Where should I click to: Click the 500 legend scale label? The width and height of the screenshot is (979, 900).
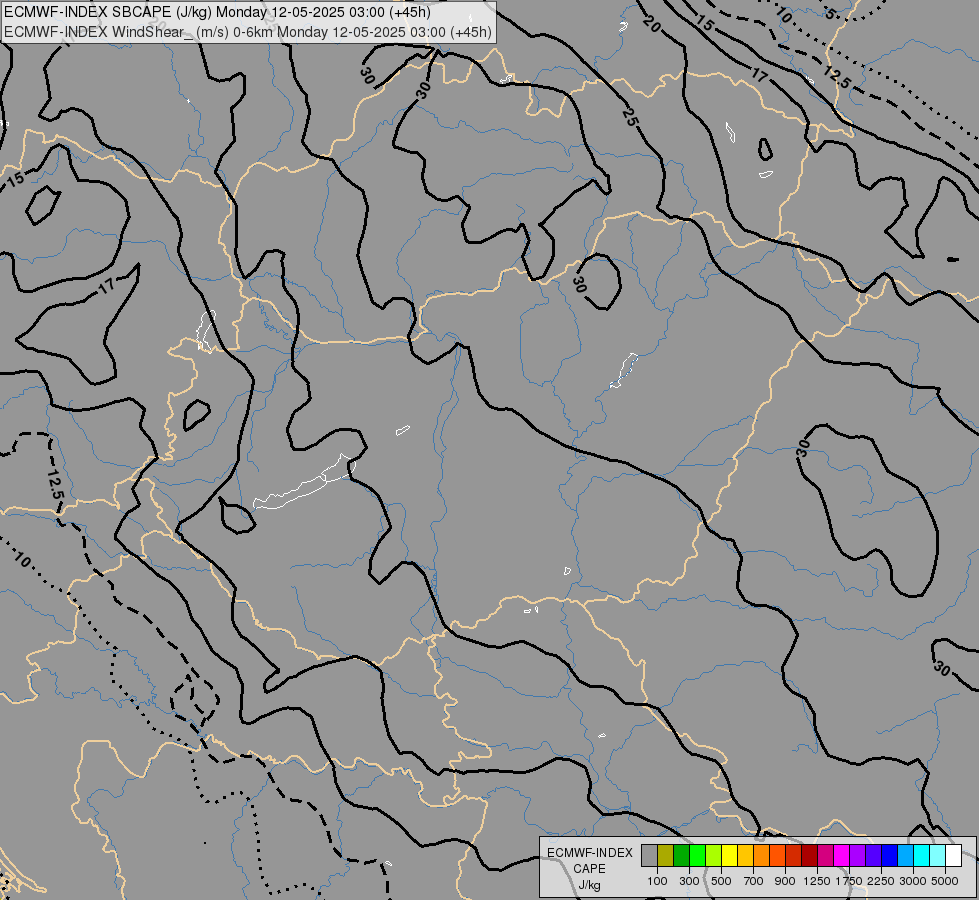[721, 881]
